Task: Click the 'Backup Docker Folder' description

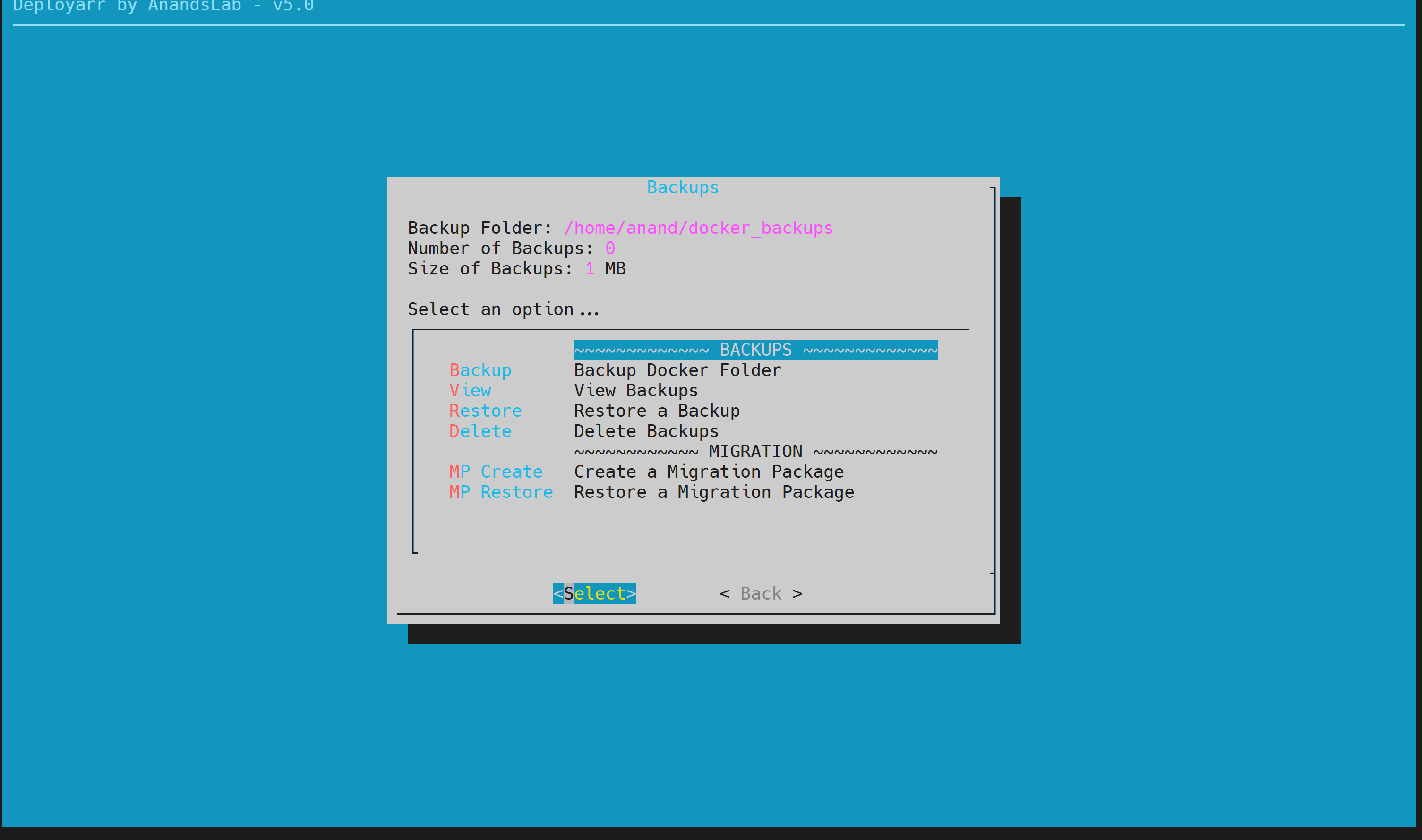Action: pyautogui.click(x=677, y=370)
